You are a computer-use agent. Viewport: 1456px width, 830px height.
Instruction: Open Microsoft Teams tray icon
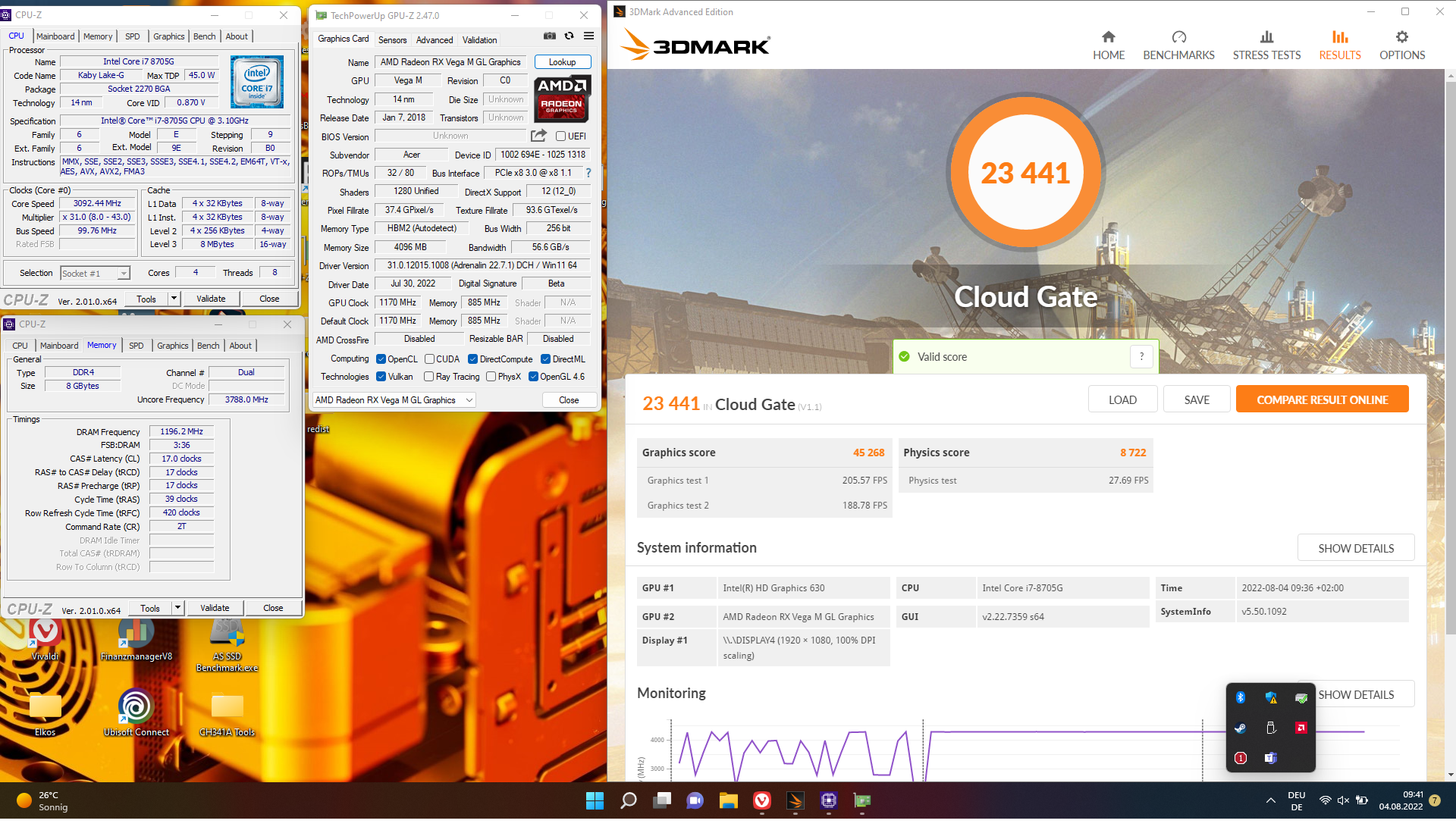pos(1271,758)
